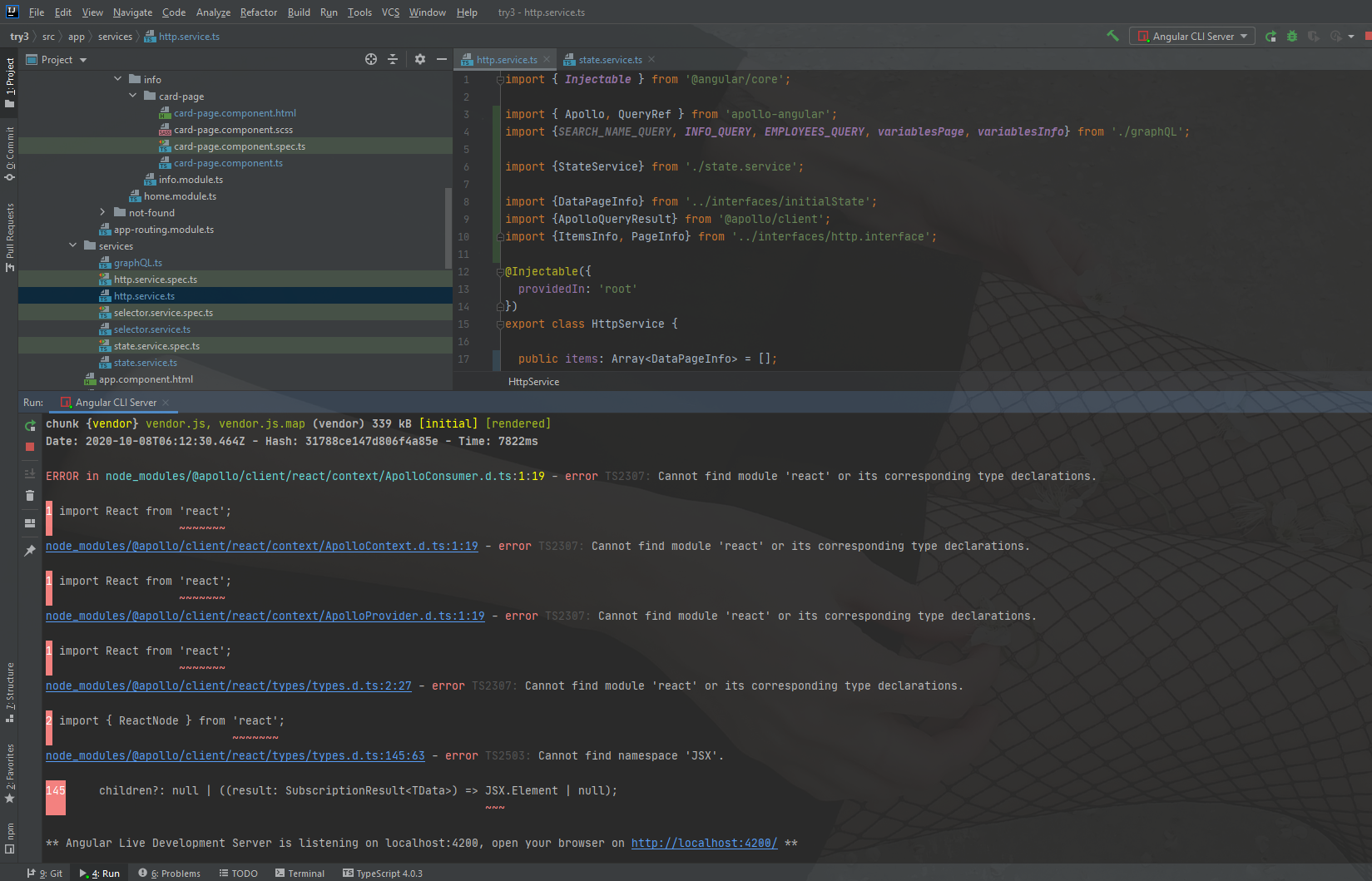Open the npm sidebar tool window

[9, 838]
